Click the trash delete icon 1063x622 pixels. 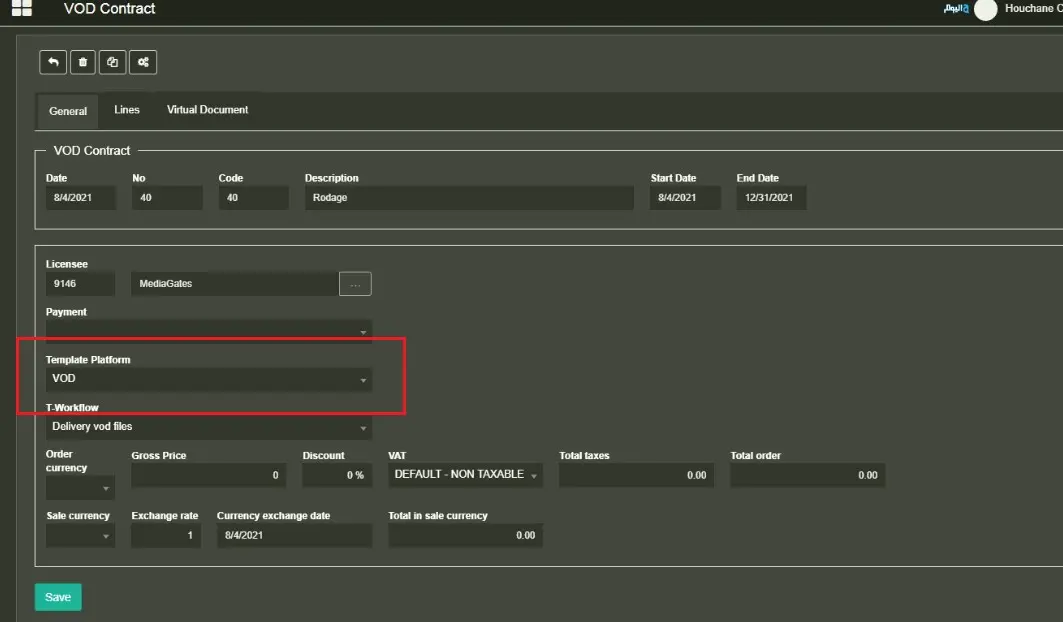(x=83, y=62)
